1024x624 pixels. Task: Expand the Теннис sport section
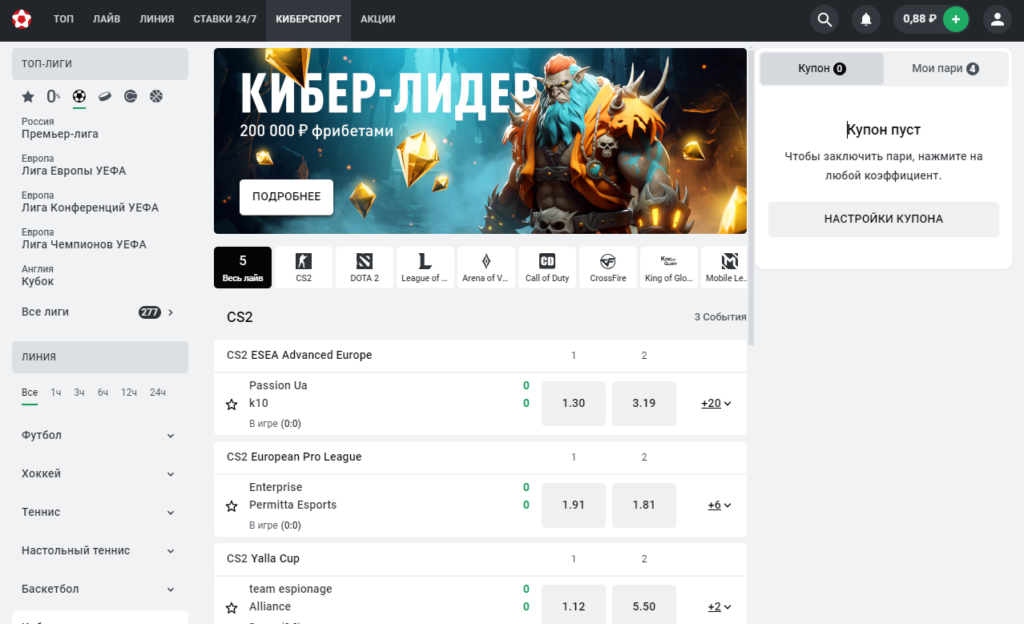(x=100, y=512)
